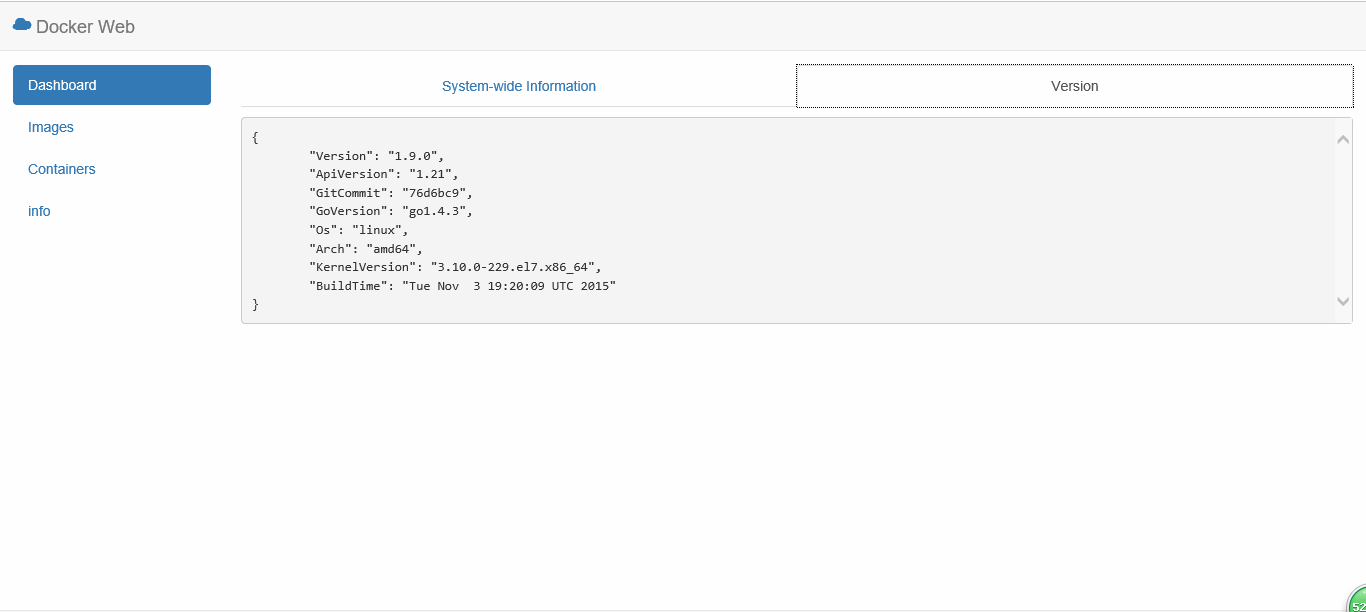Open the info sidebar link
The height and width of the screenshot is (612, 1366).
39,211
